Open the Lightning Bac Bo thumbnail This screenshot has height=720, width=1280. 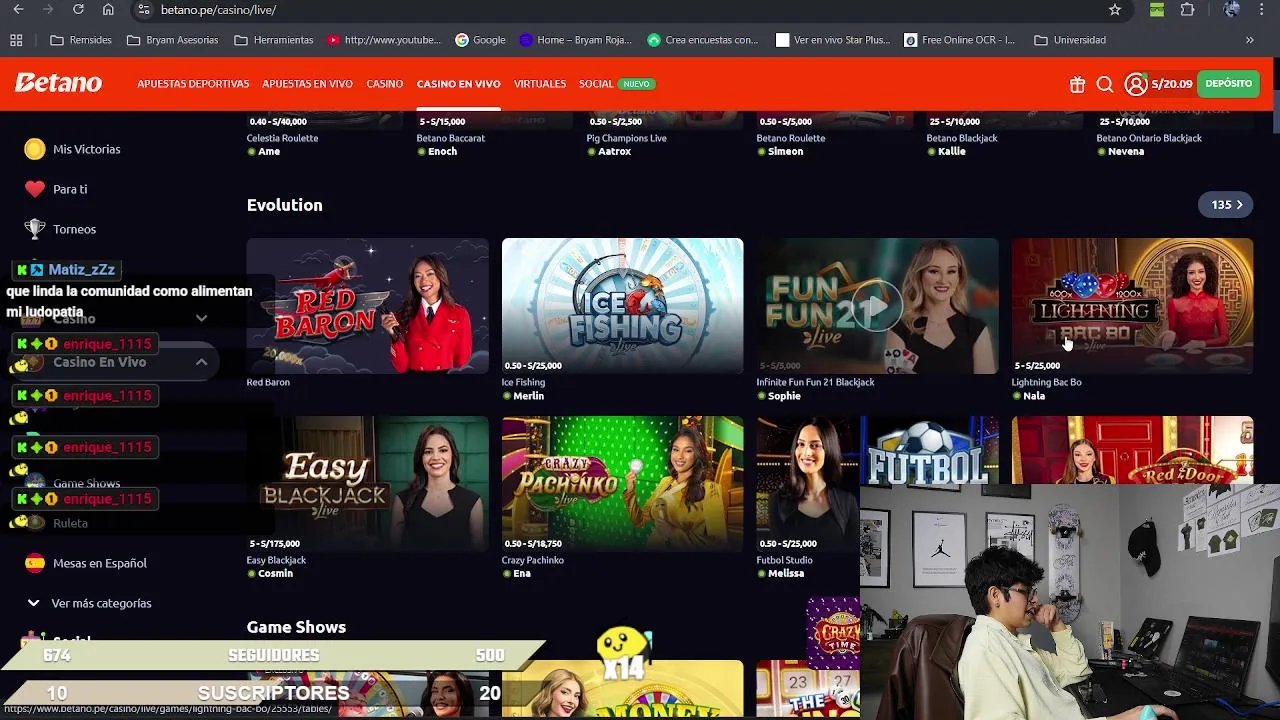tap(1132, 306)
